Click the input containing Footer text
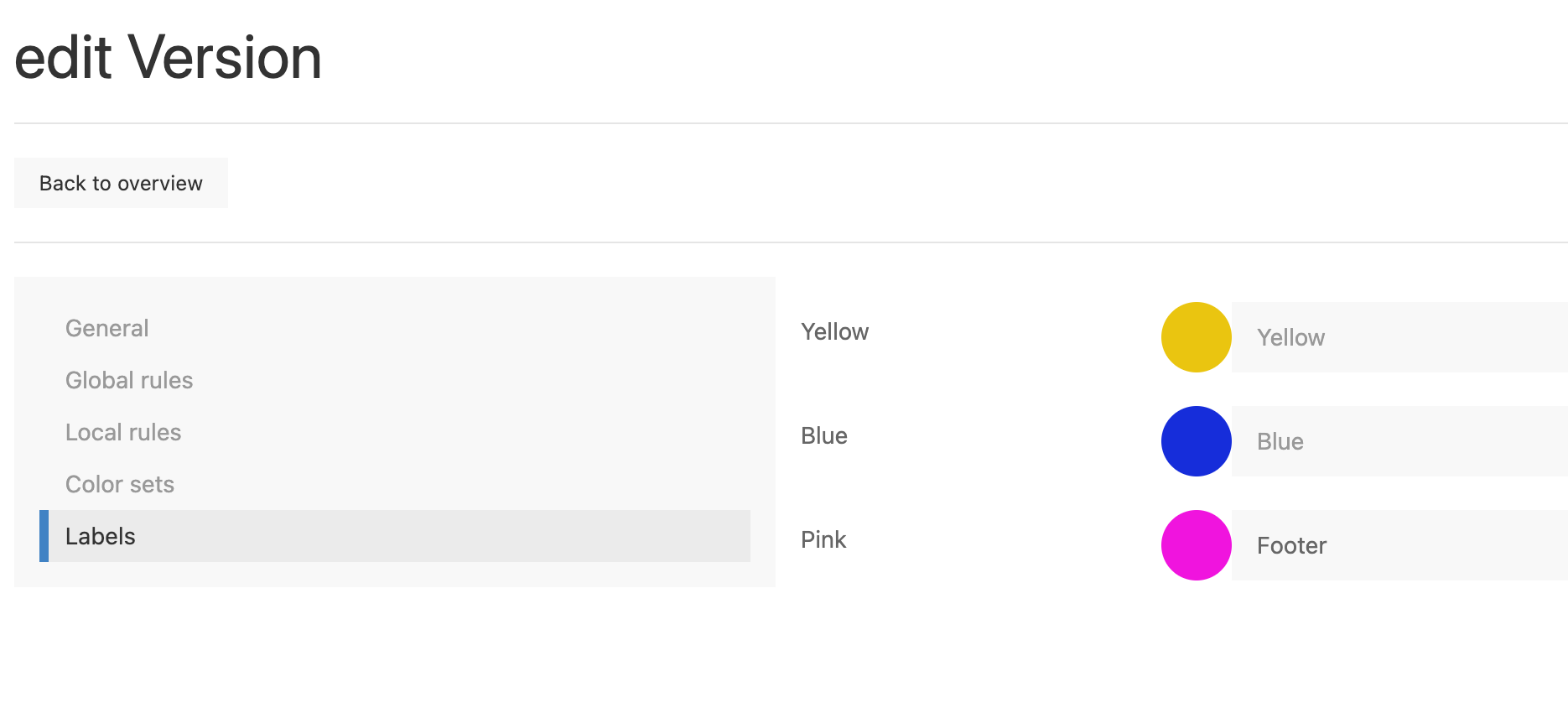1568x708 pixels. 1399,545
